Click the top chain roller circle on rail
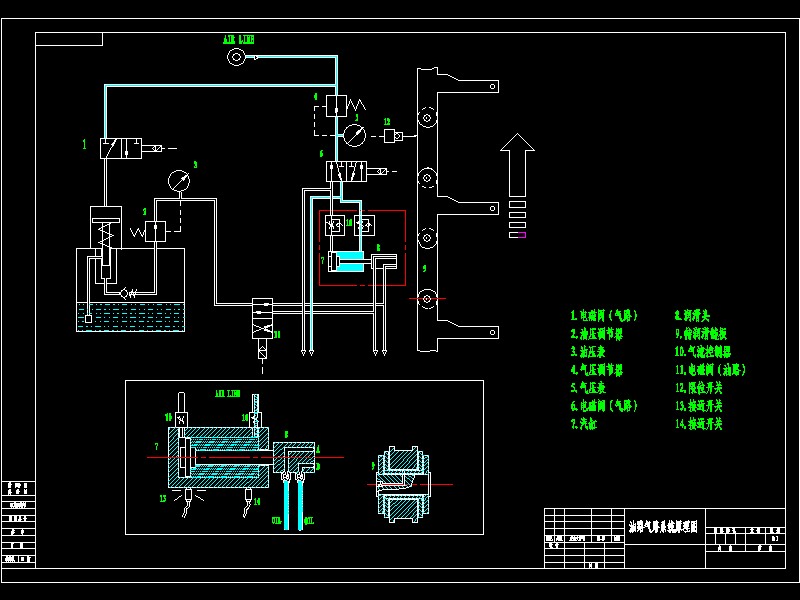Image resolution: width=800 pixels, height=600 pixels. coord(427,117)
